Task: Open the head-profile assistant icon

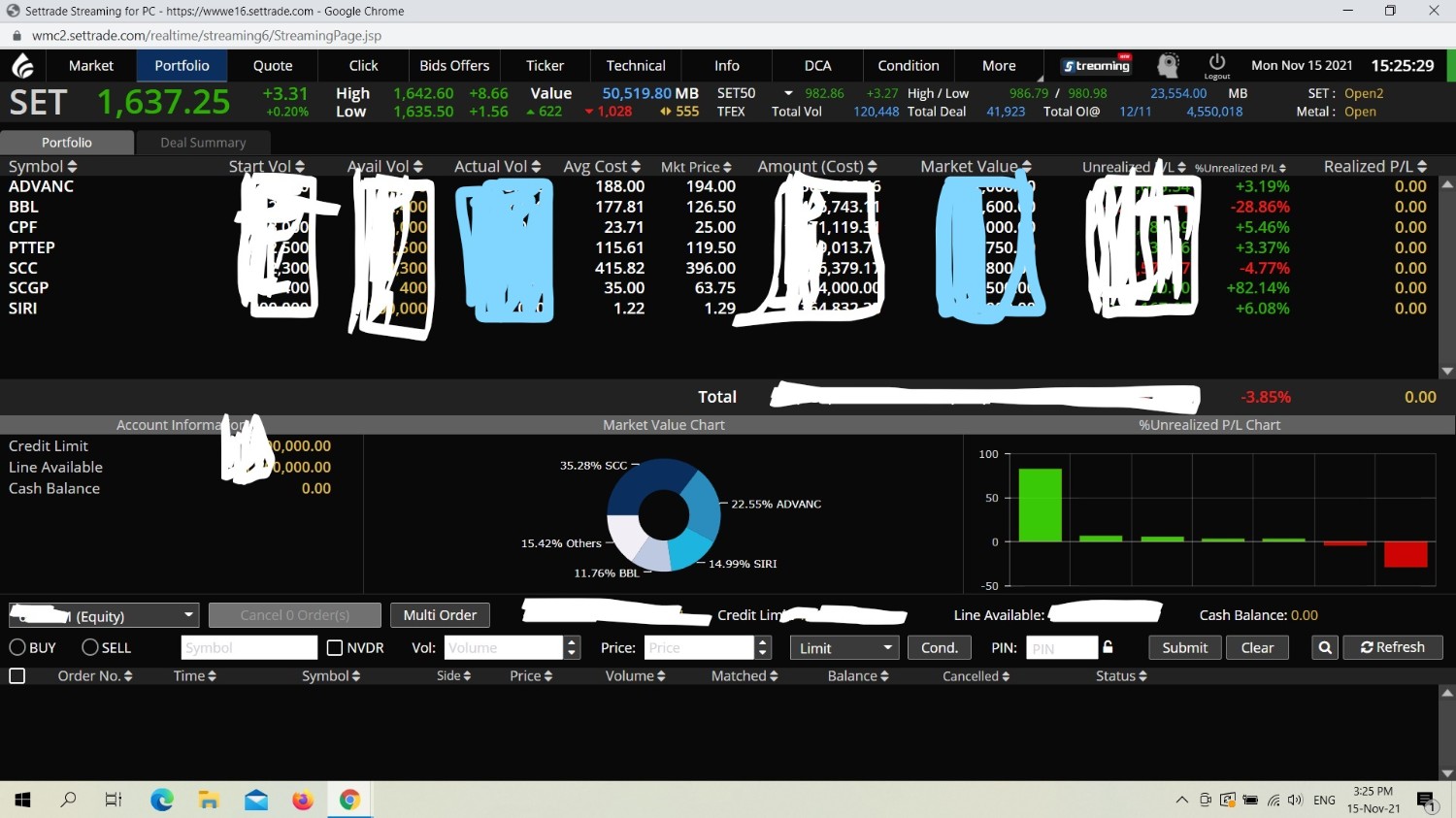Action: click(1168, 65)
